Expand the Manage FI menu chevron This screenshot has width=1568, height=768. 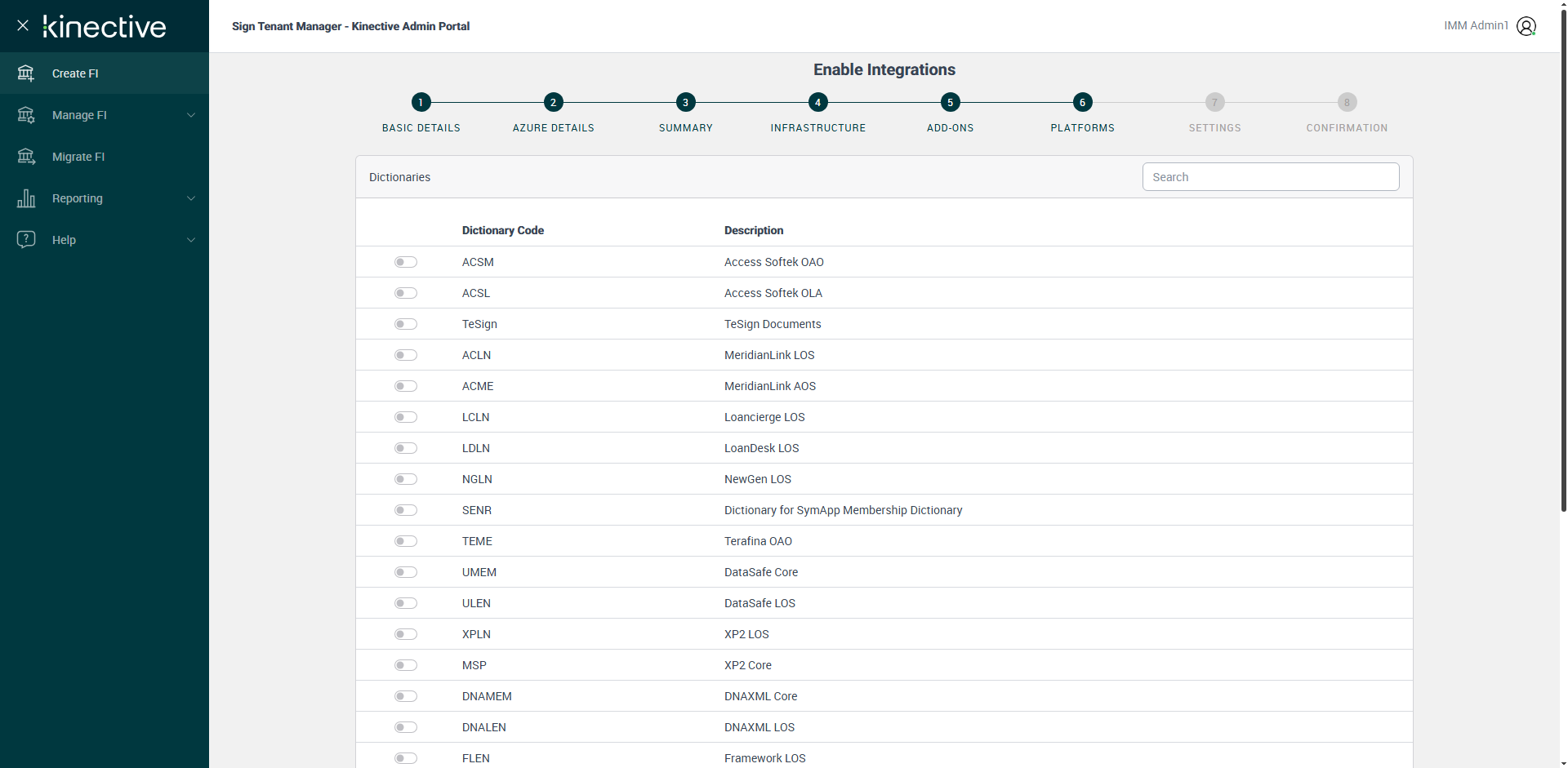(191, 115)
